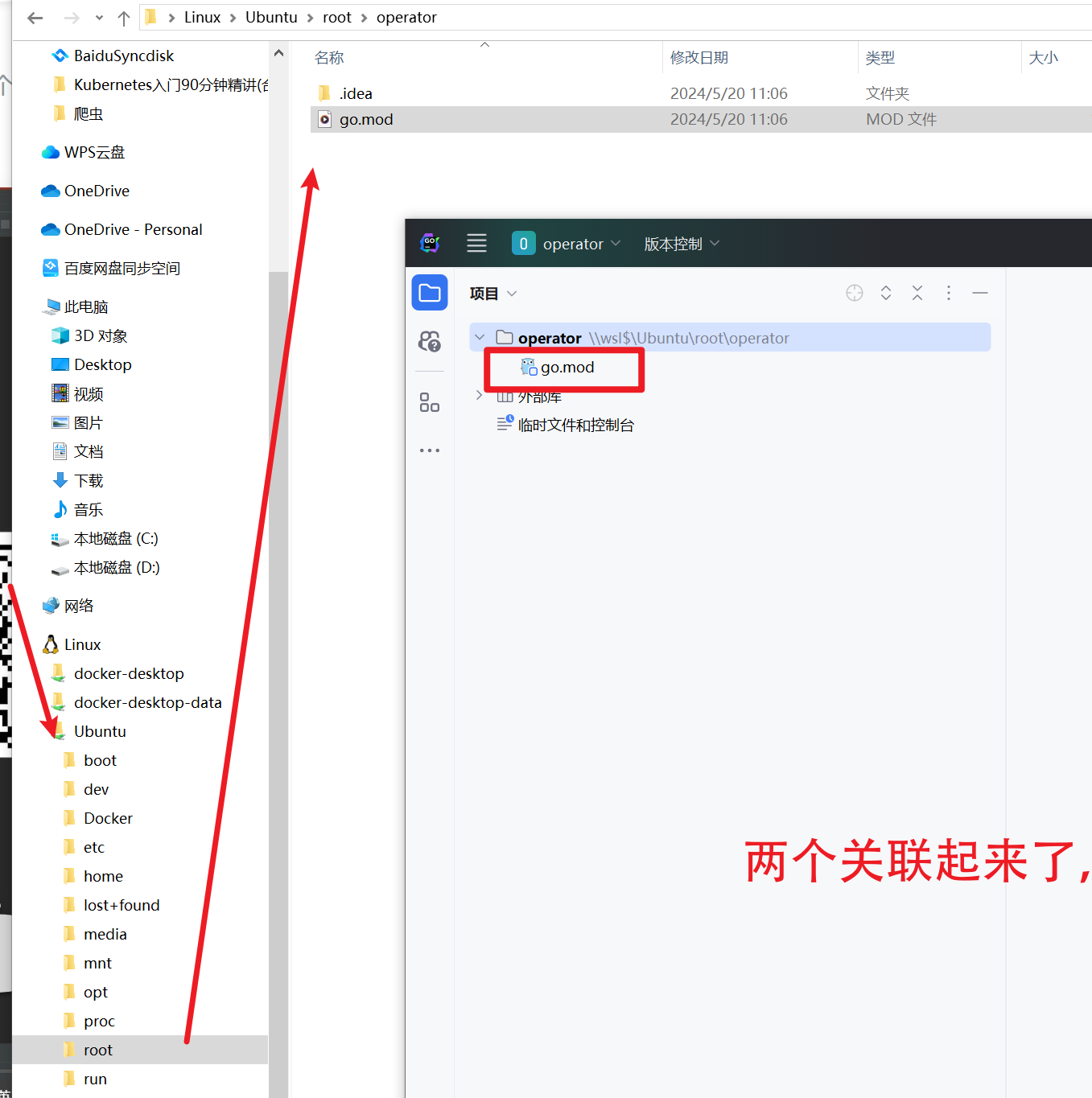Open 百度网盘同步空间 in navigation pane
The image size is (1092, 1098).
111,268
